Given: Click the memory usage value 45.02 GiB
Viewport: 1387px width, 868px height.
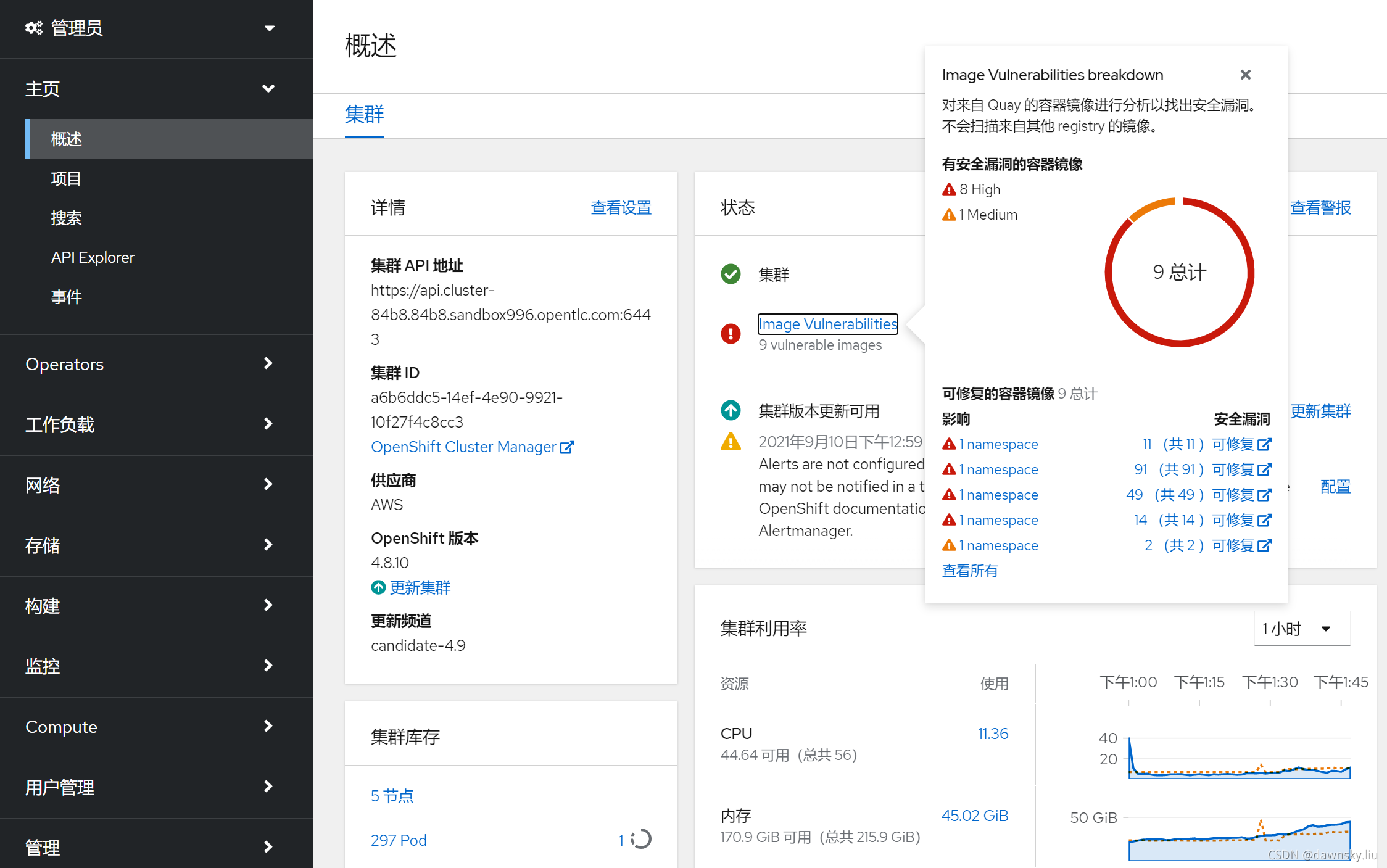Looking at the screenshot, I should 975,816.
